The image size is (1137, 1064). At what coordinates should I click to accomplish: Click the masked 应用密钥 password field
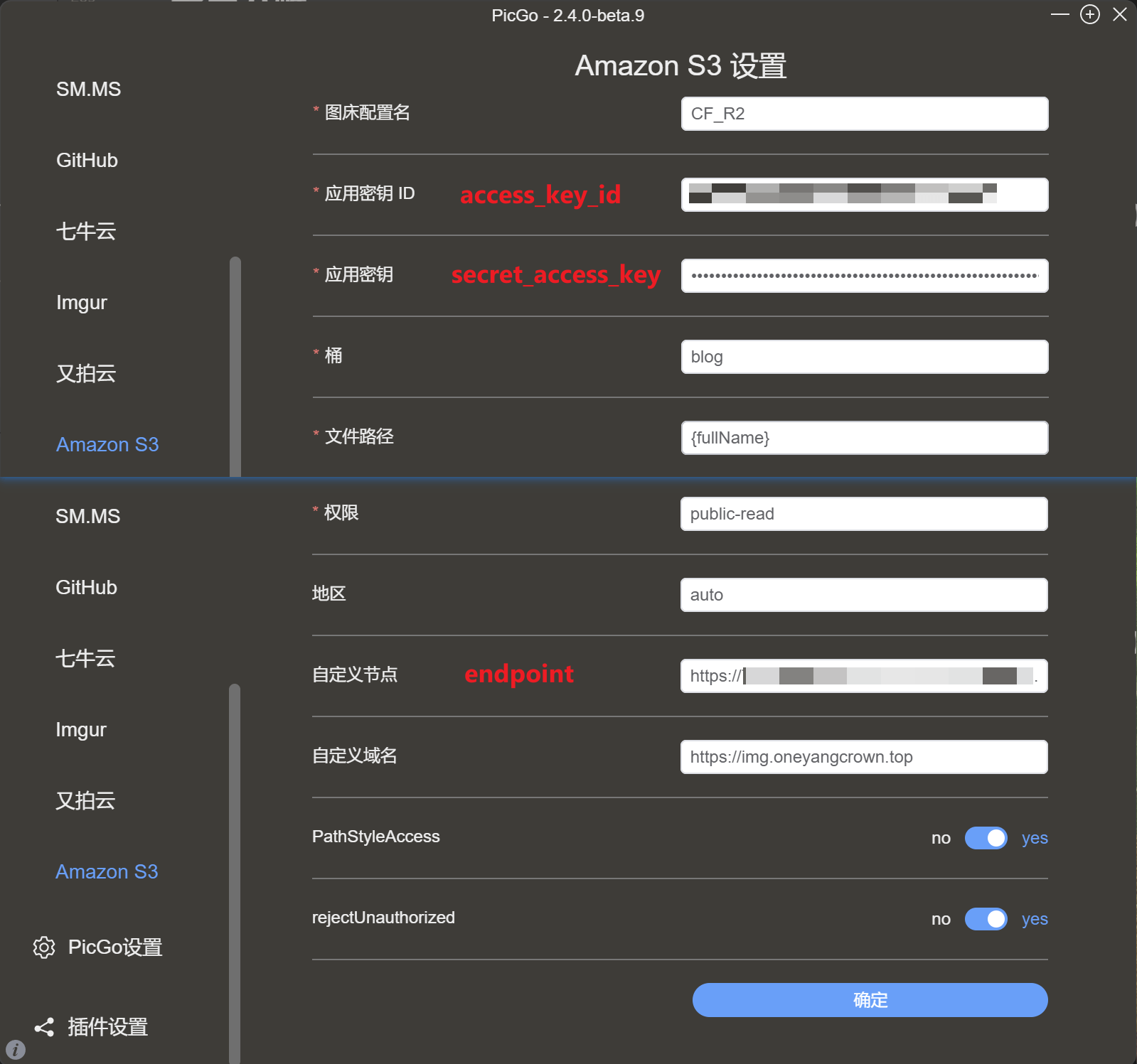coord(864,276)
